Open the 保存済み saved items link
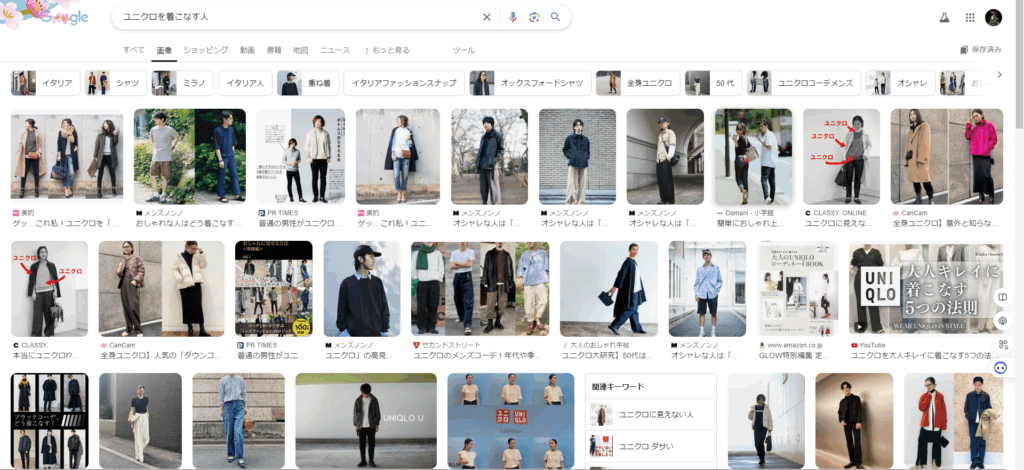The height and width of the screenshot is (470, 1024). pos(980,50)
